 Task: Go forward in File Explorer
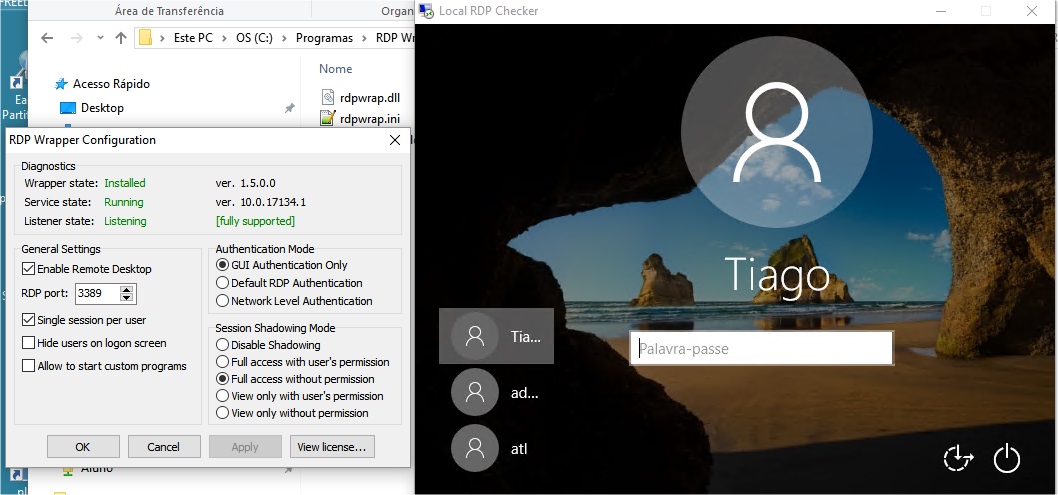coord(76,38)
